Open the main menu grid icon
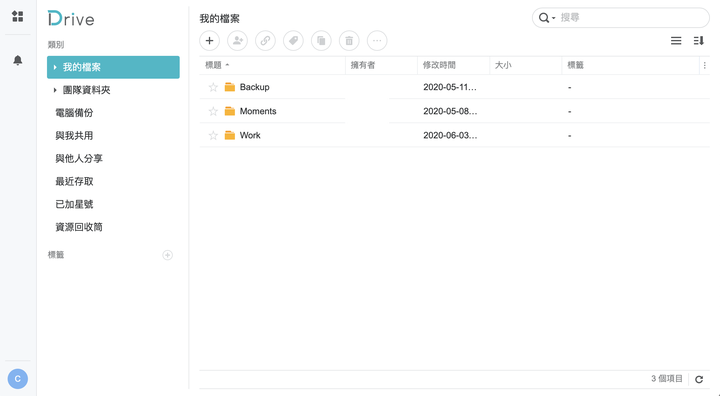The width and height of the screenshot is (720, 396). coord(17,17)
